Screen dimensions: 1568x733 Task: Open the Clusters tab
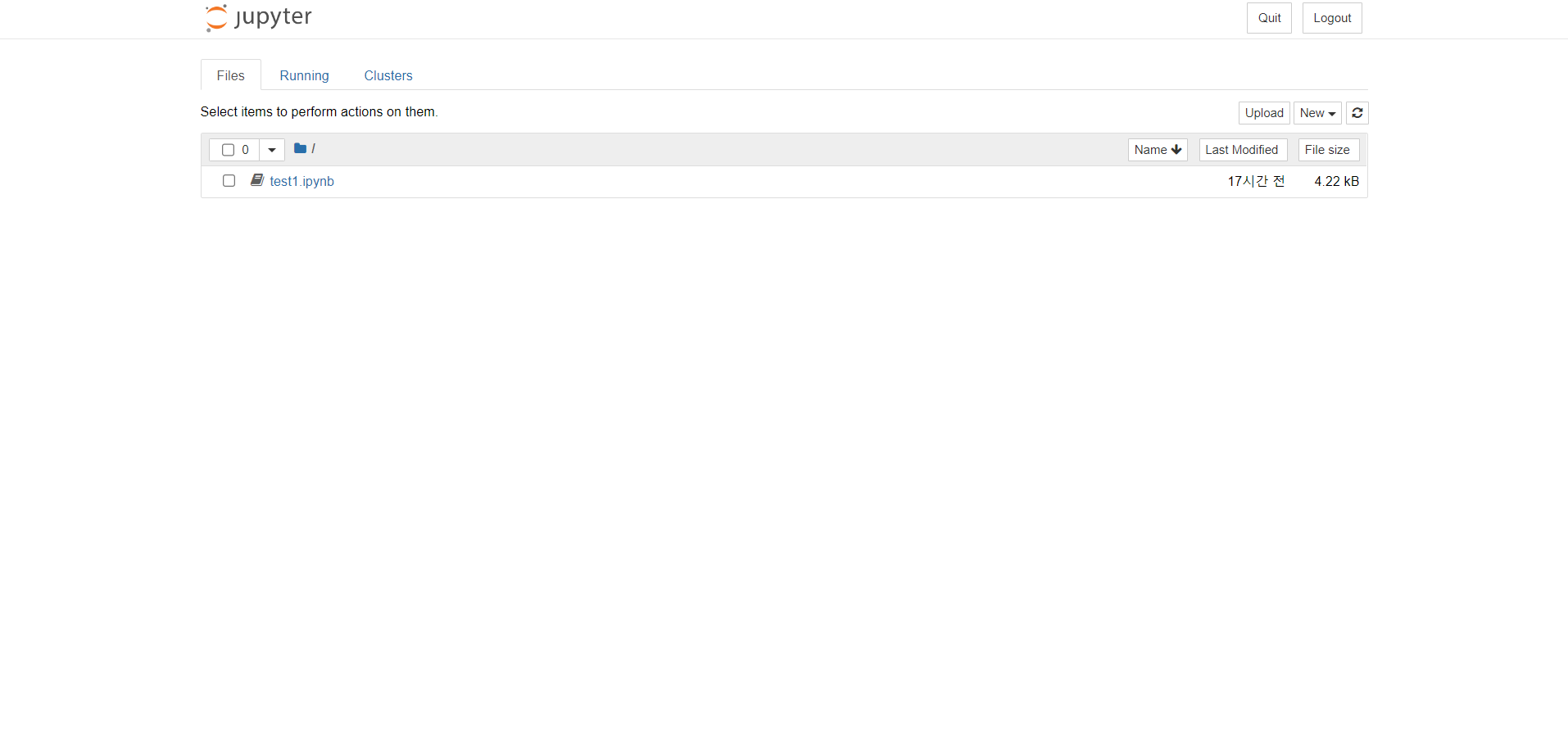[388, 75]
